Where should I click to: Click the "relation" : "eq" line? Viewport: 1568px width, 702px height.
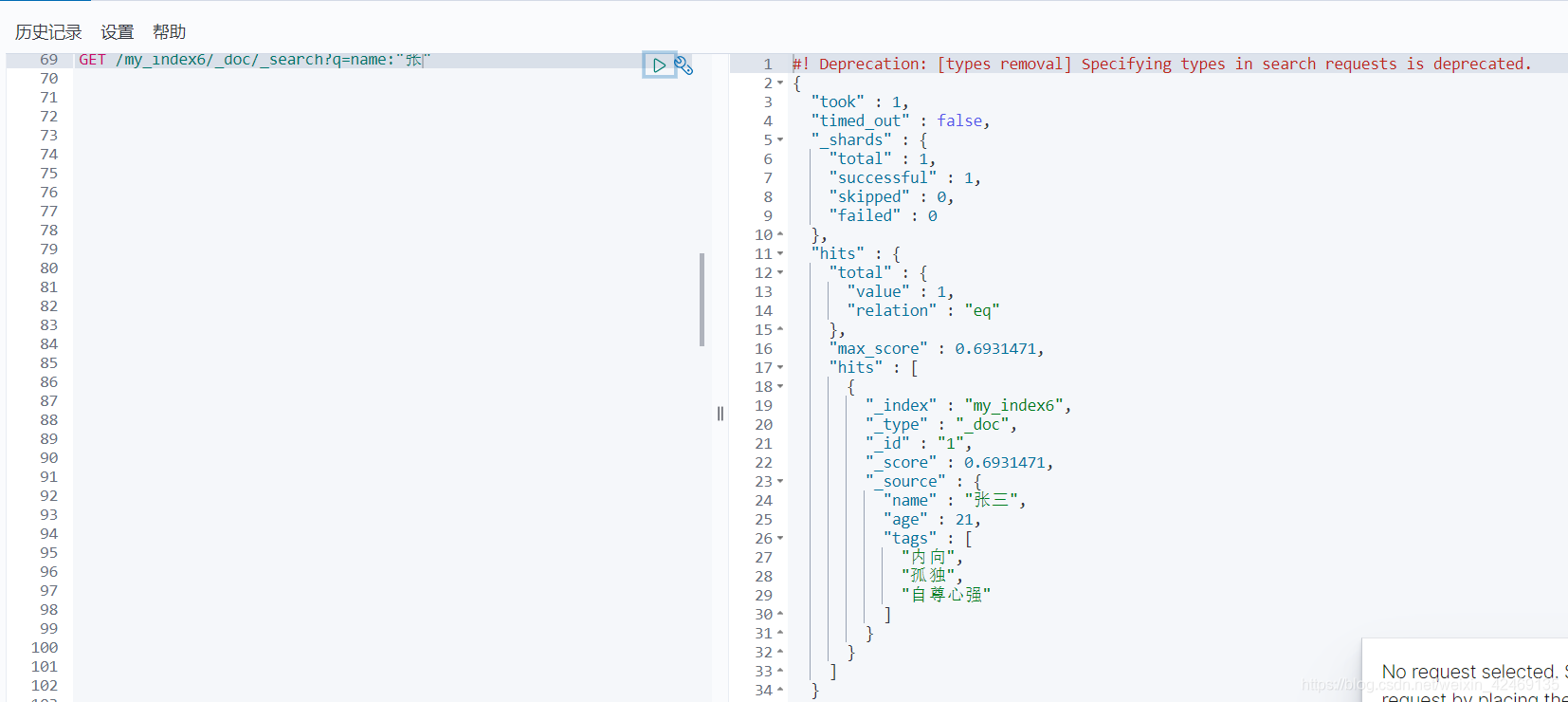(923, 310)
